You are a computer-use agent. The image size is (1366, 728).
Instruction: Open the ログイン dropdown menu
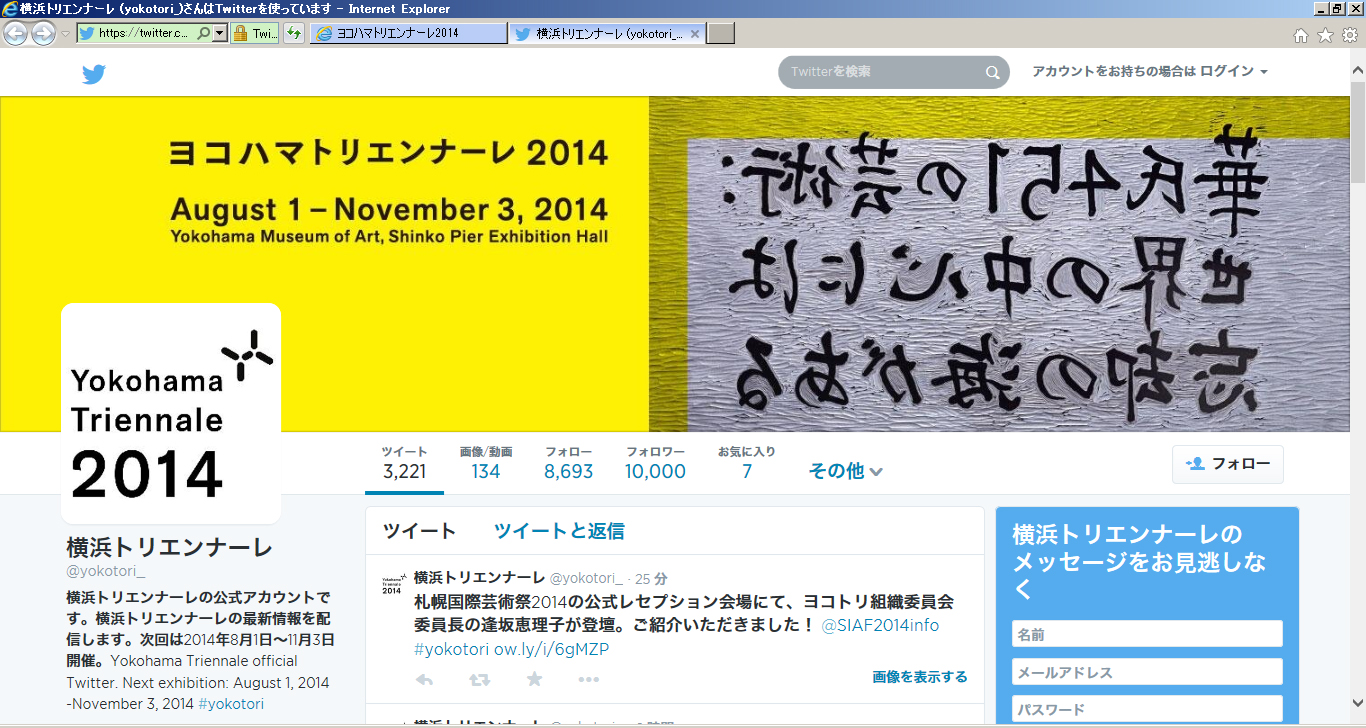(x=1234, y=72)
